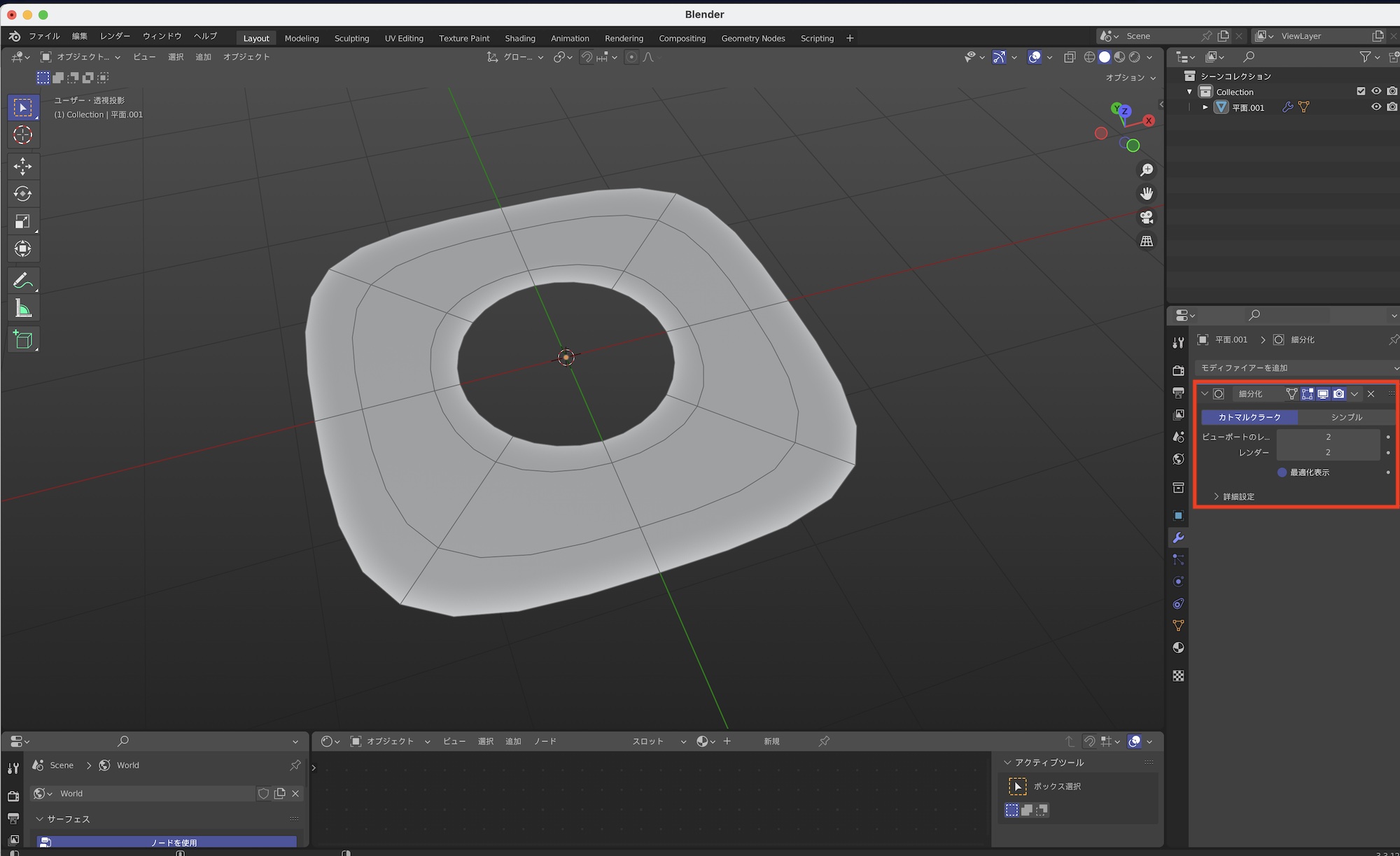The height and width of the screenshot is (856, 1400).
Task: Select the Measure tool
Action: tap(22, 308)
